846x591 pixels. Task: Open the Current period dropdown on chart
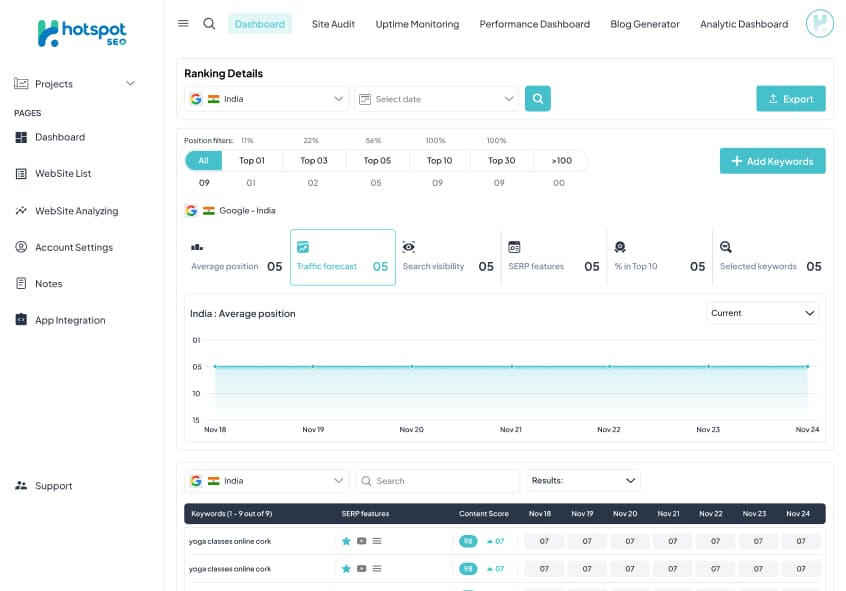pos(763,313)
